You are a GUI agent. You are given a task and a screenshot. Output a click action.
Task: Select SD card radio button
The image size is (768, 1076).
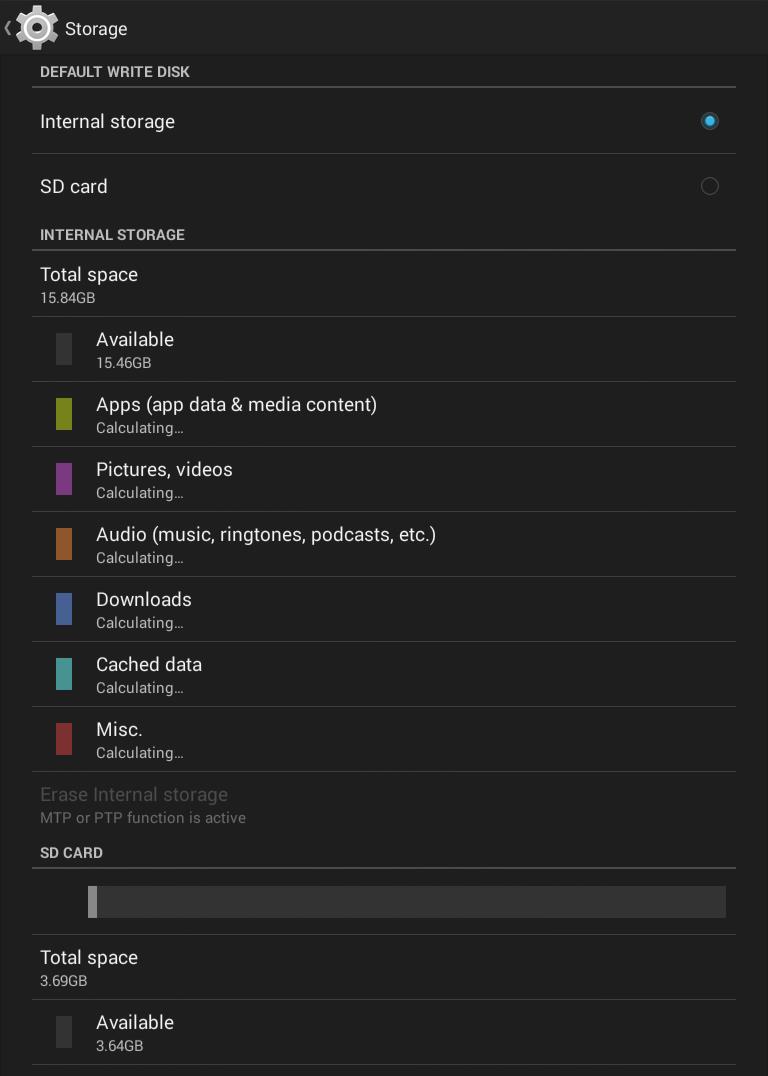pyautogui.click(x=709, y=186)
